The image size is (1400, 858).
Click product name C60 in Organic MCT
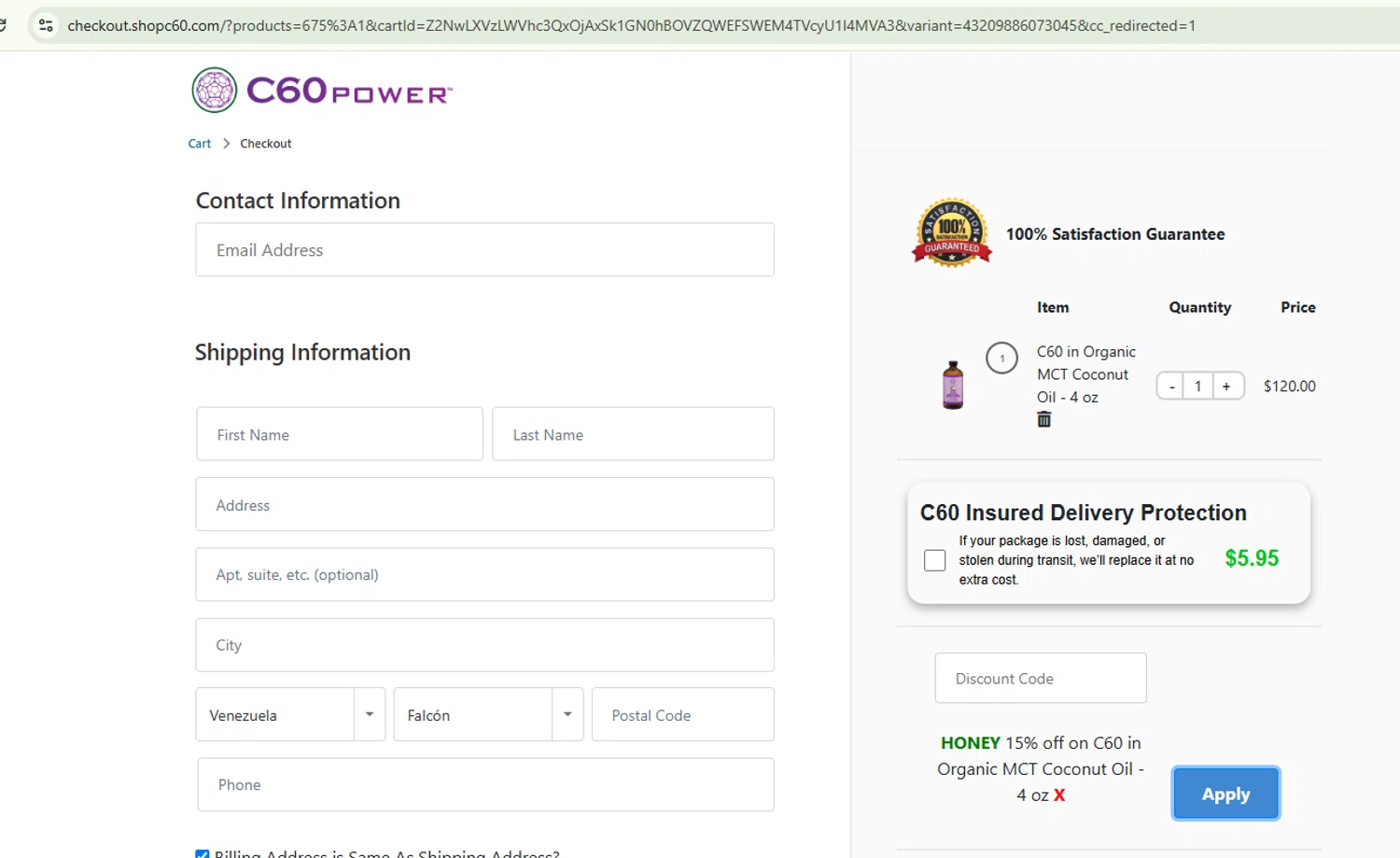tap(1086, 374)
